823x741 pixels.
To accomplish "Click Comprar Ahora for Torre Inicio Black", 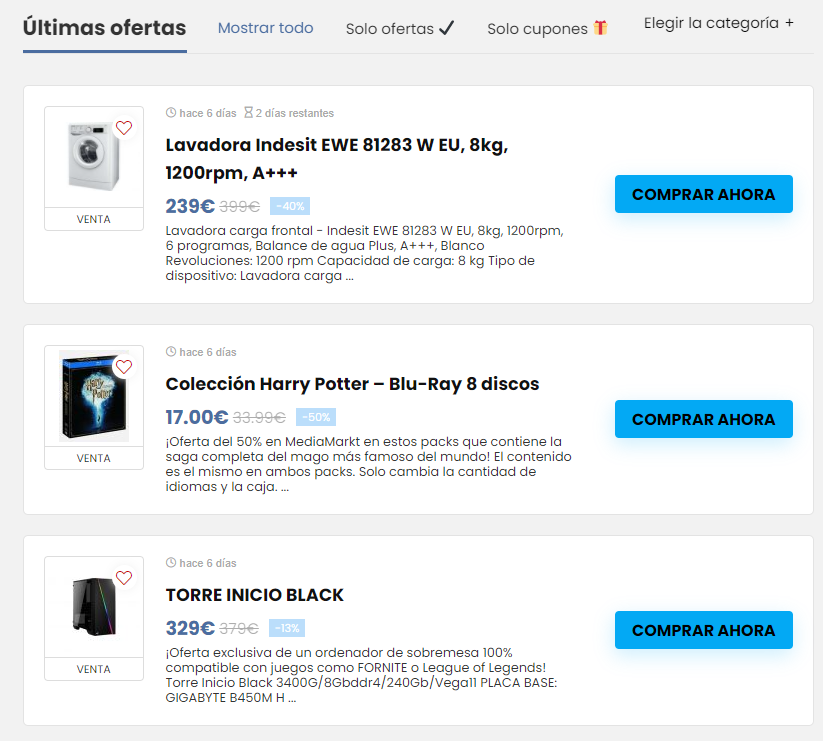I will click(x=703, y=630).
